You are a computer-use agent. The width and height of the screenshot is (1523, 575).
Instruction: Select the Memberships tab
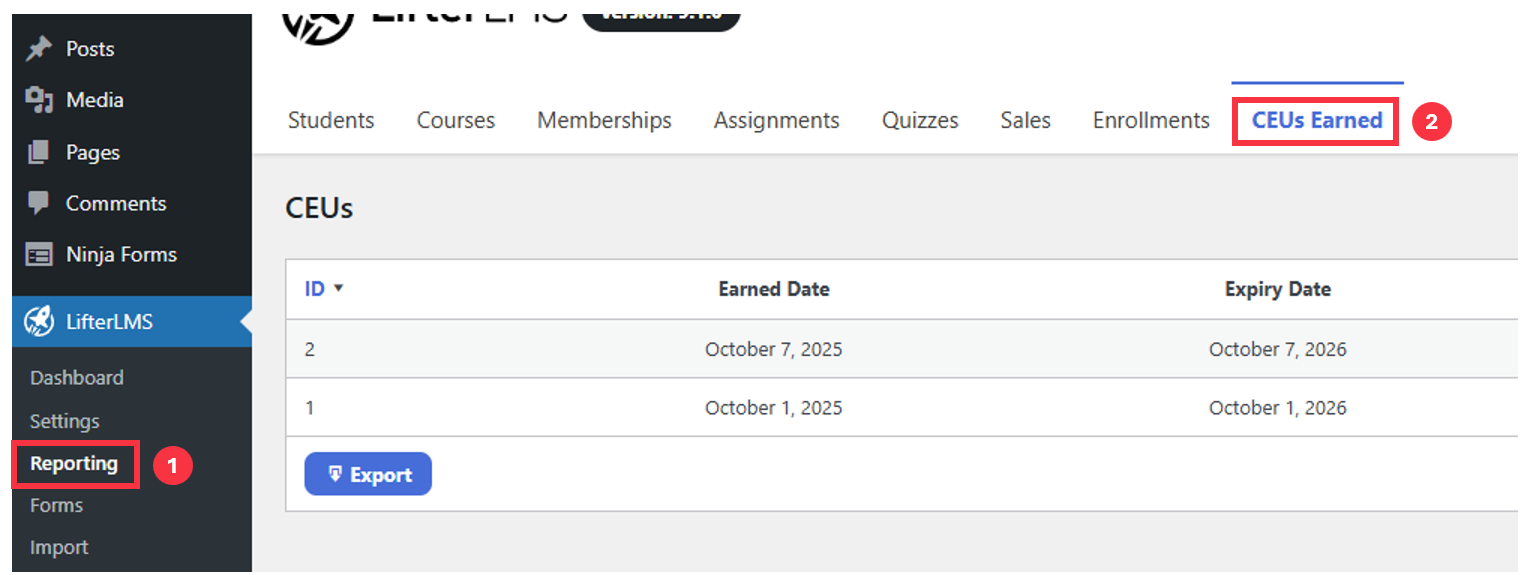pyautogui.click(x=604, y=120)
